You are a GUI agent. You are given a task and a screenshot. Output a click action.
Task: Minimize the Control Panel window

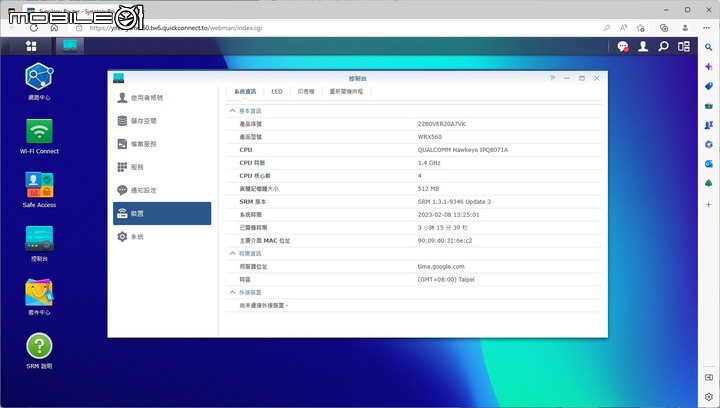pos(567,78)
